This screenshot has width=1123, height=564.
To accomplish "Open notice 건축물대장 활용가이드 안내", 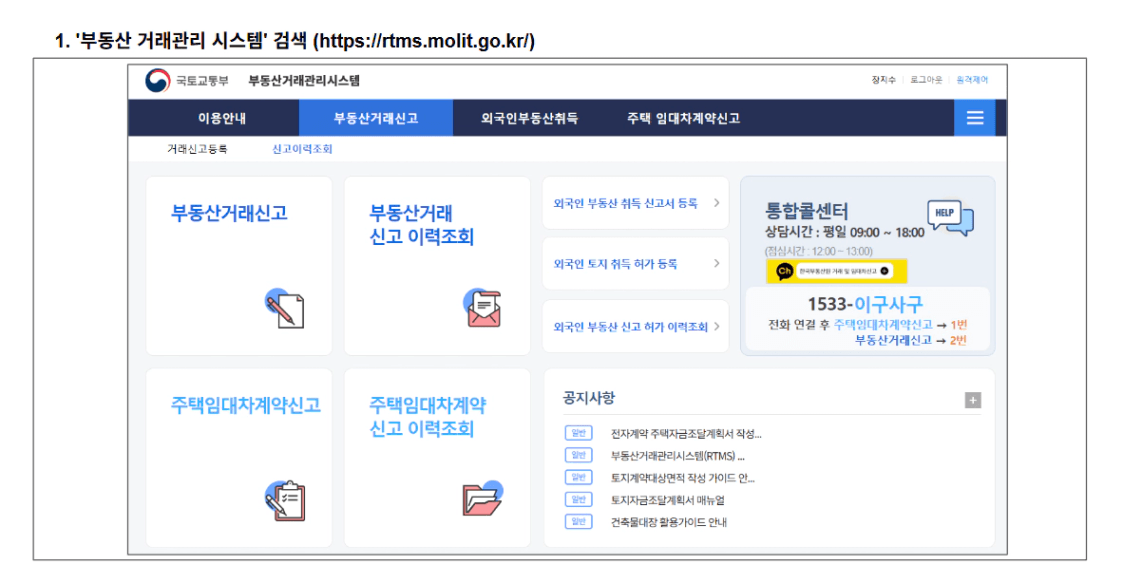I will click(669, 522).
